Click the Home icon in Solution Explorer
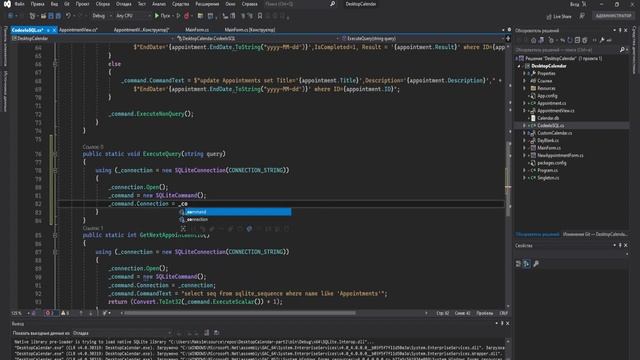 [x=533, y=40]
